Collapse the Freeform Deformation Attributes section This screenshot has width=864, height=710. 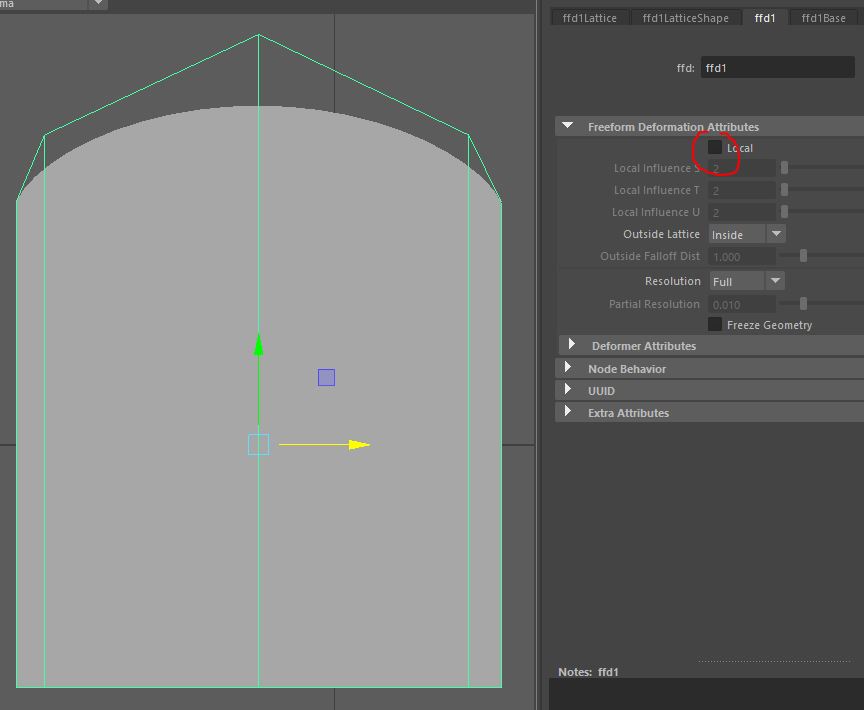(568, 127)
